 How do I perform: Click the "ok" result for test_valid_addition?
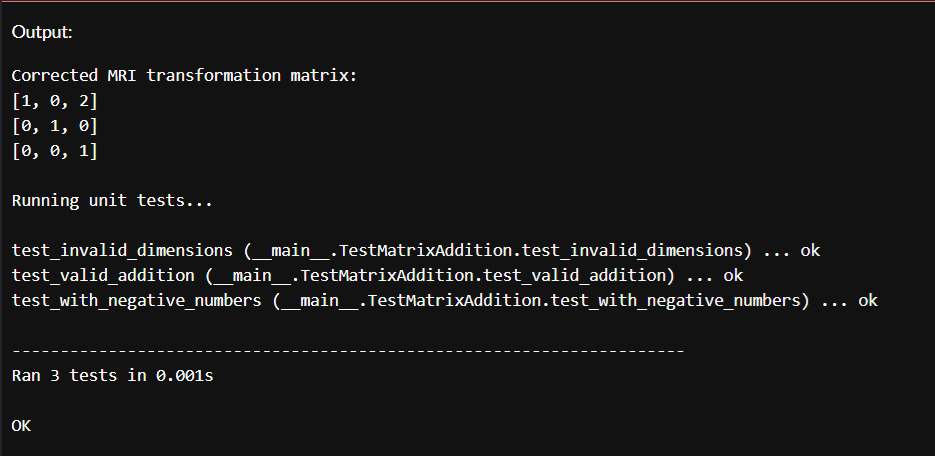click(733, 275)
